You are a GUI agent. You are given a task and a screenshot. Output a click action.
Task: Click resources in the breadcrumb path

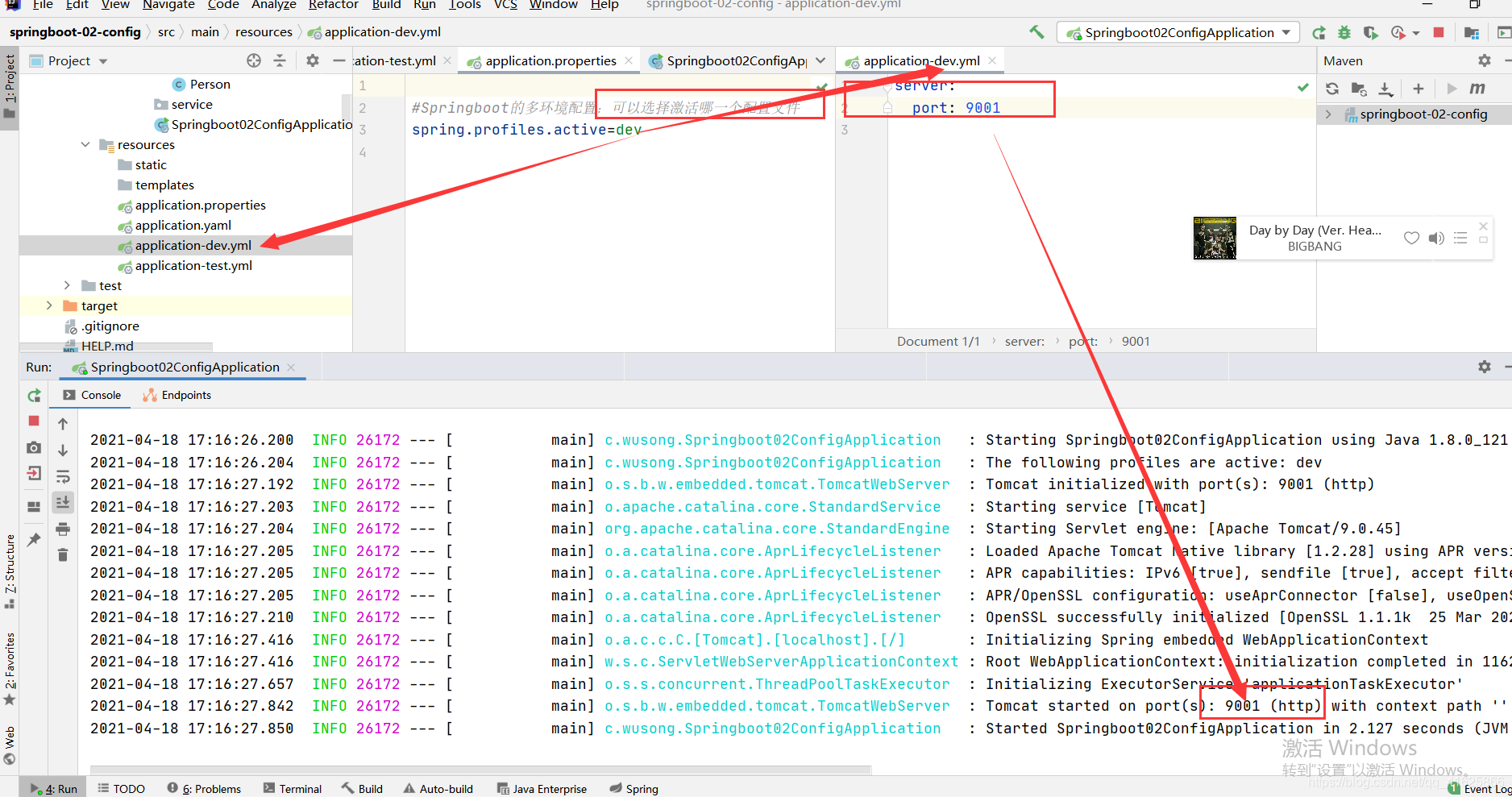[x=264, y=32]
